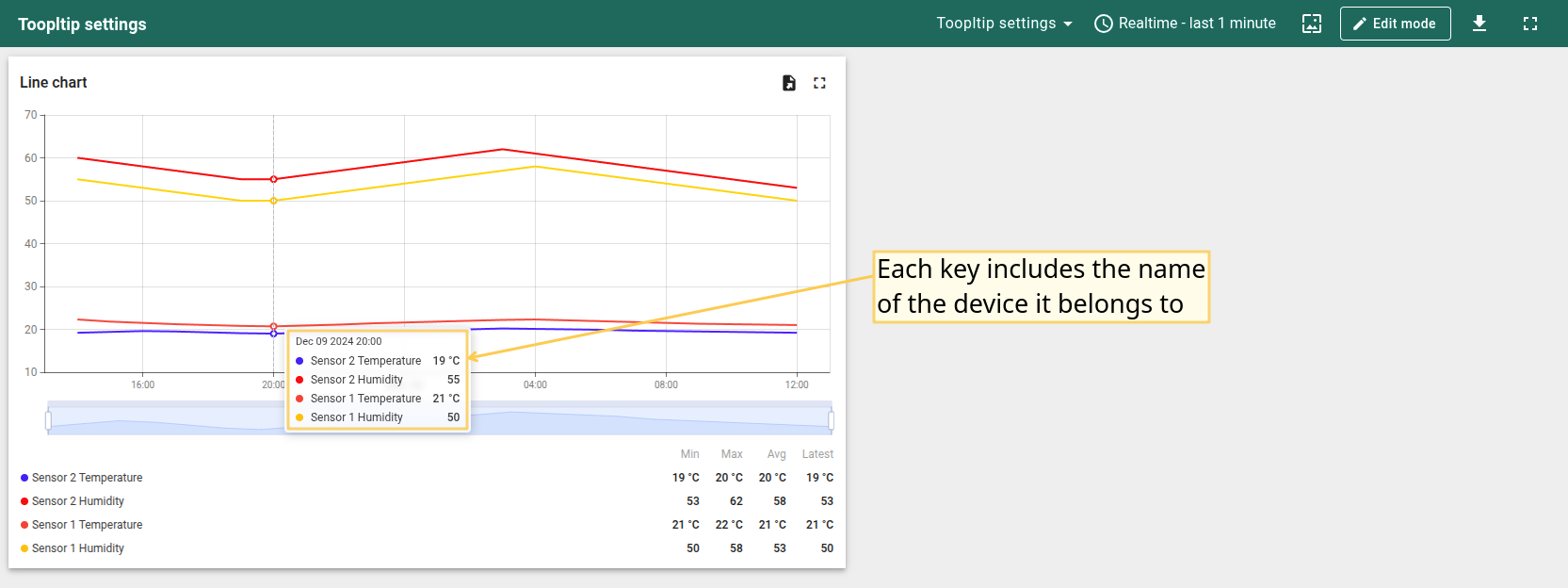Click the Sensor 1 Humidity point at 20:00

274,201
